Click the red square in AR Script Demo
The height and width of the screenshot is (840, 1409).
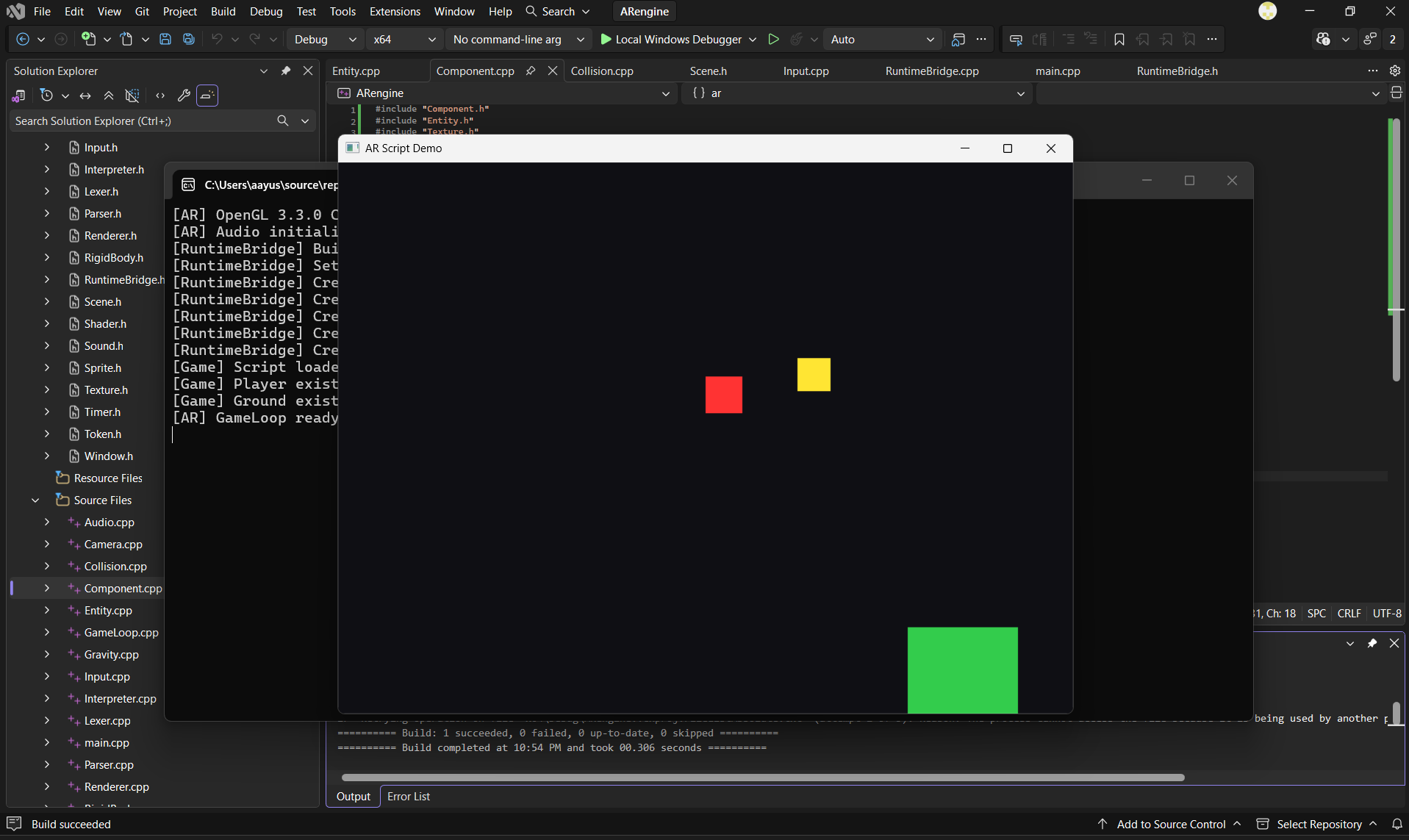pyautogui.click(x=724, y=395)
